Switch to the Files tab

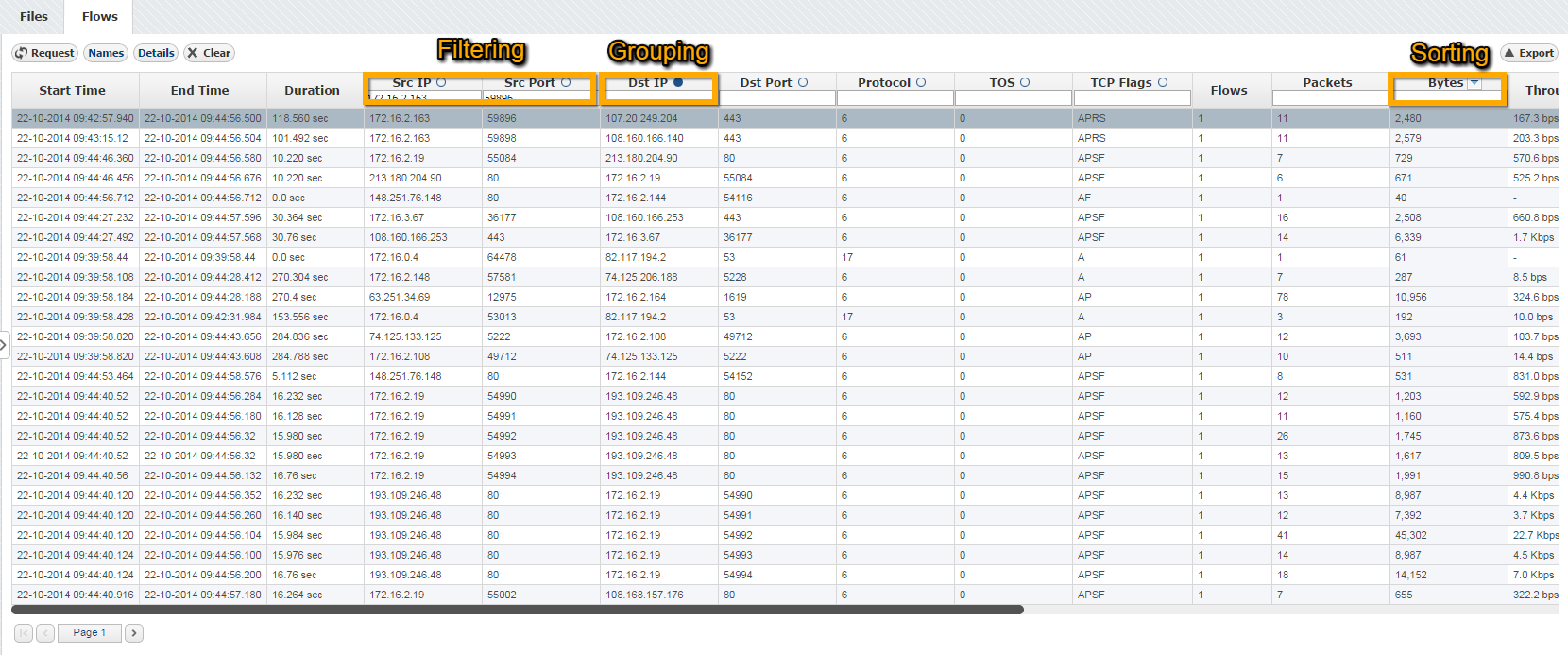[33, 16]
